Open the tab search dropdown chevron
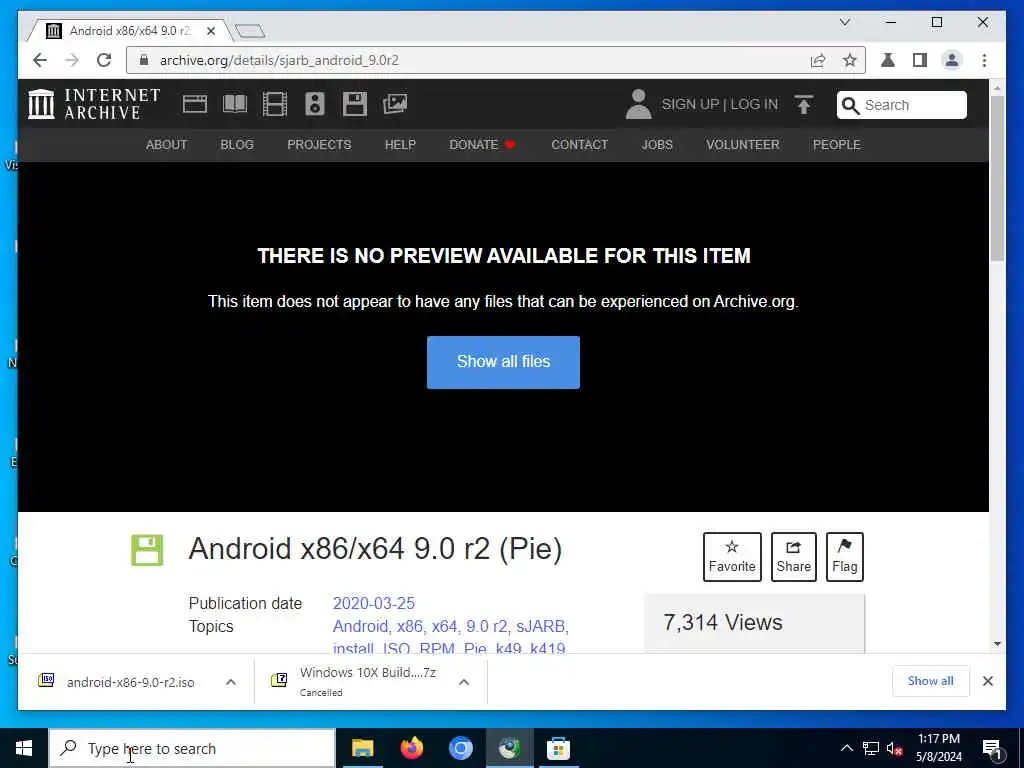The height and width of the screenshot is (768, 1024). tap(844, 22)
